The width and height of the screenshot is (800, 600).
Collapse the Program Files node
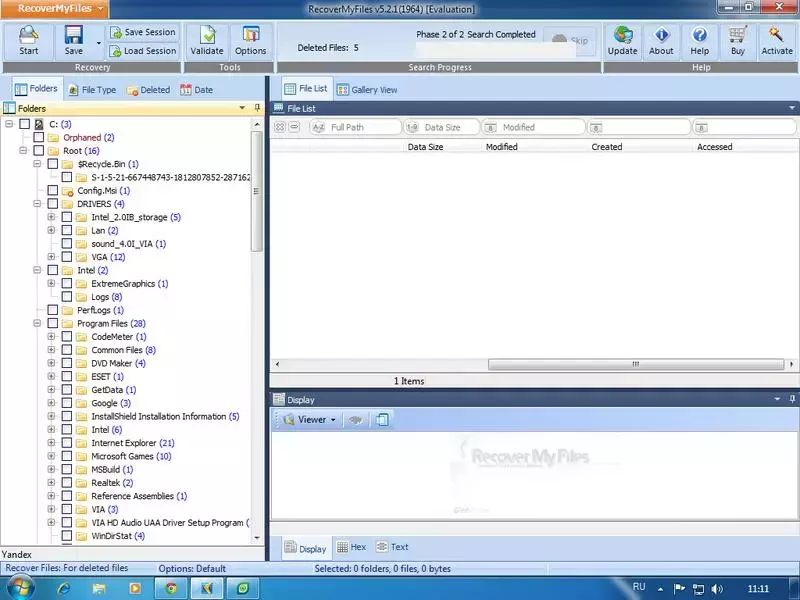37,323
